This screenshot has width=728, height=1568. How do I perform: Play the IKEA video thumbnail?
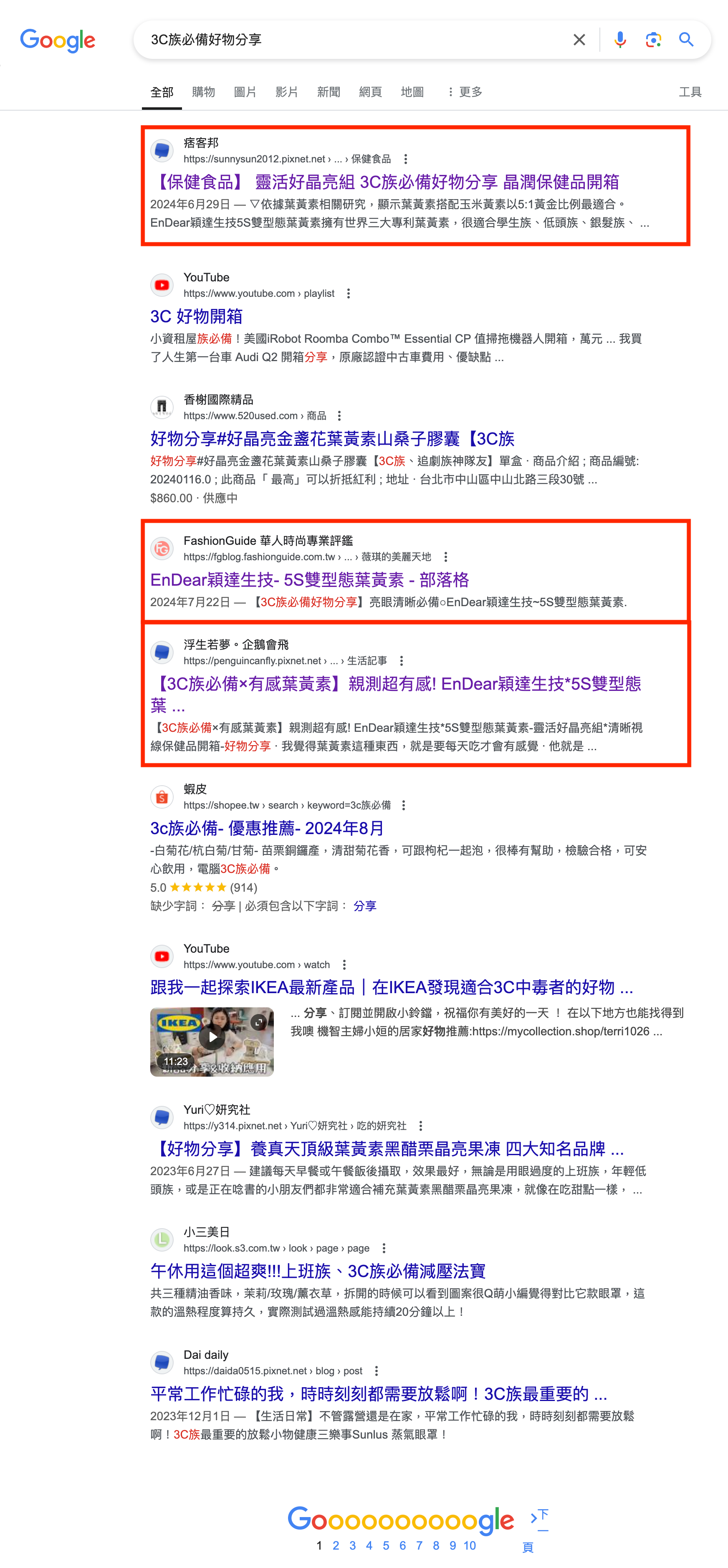(x=212, y=1042)
